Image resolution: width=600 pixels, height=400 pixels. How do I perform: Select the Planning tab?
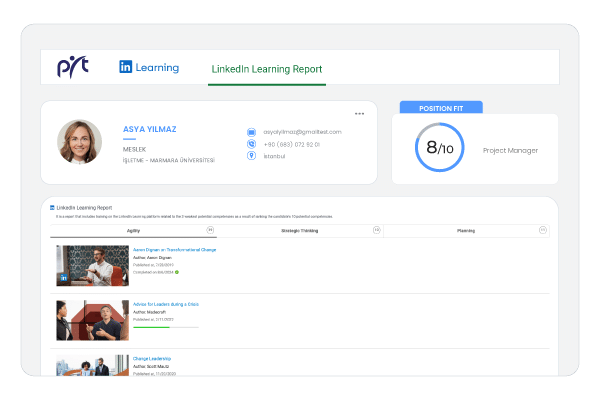click(x=466, y=231)
